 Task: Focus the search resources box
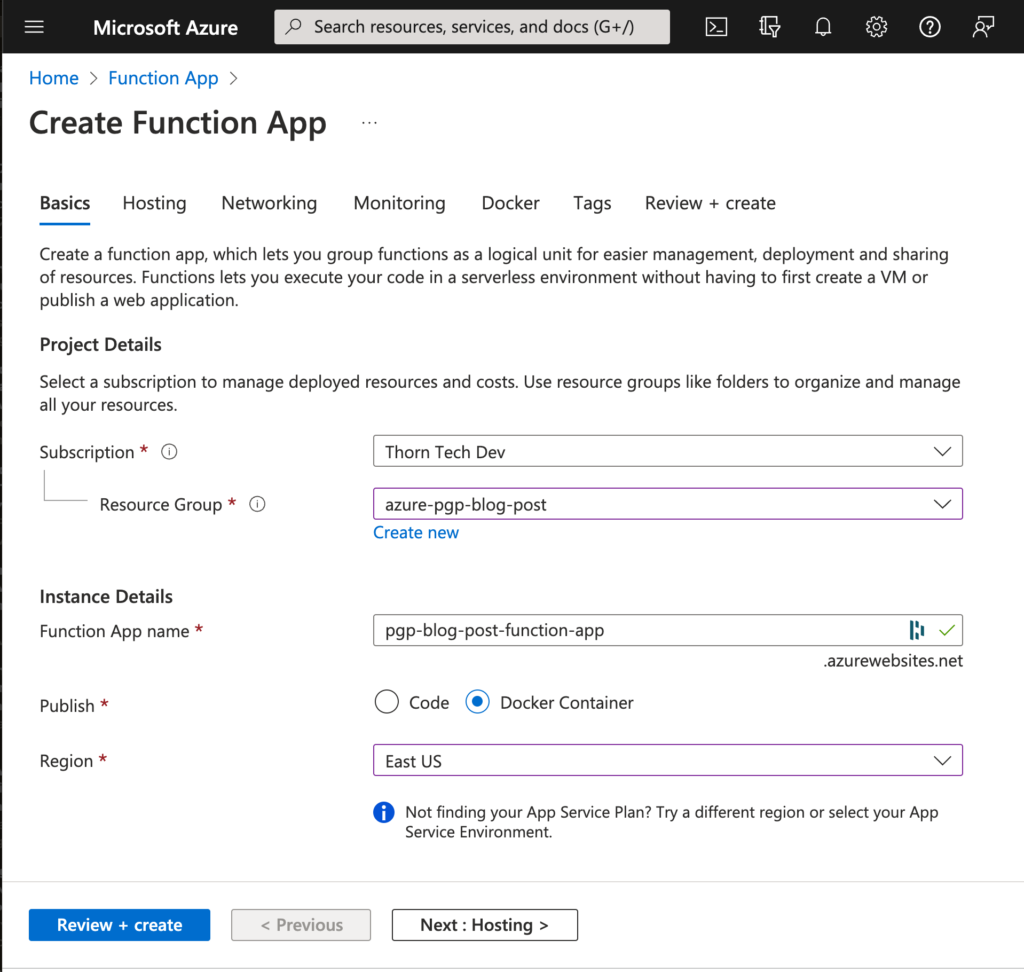[x=472, y=27]
